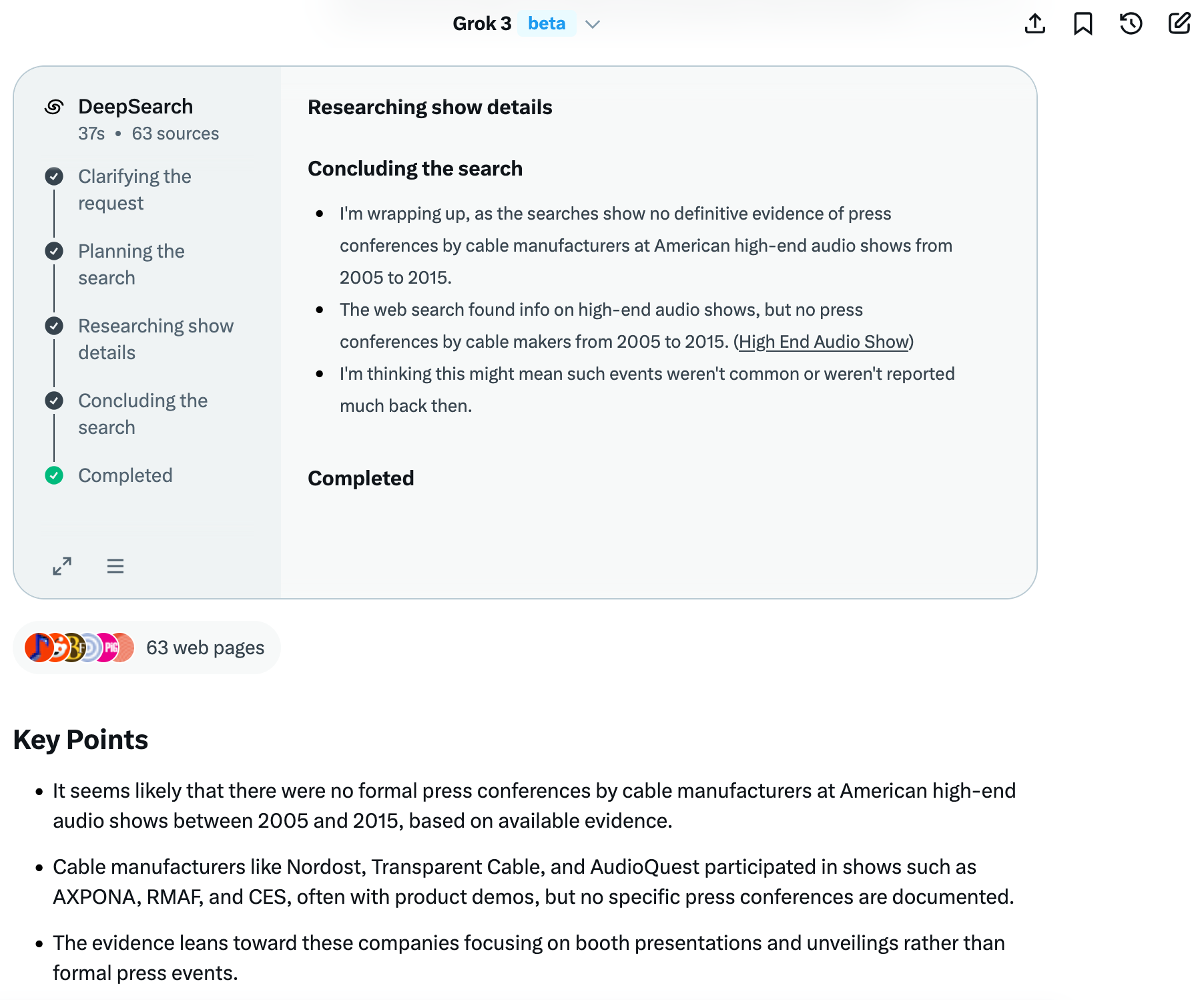The width and height of the screenshot is (1204, 1000).
Task: Open the 'High End Audio Show' link
Action: pos(824,342)
